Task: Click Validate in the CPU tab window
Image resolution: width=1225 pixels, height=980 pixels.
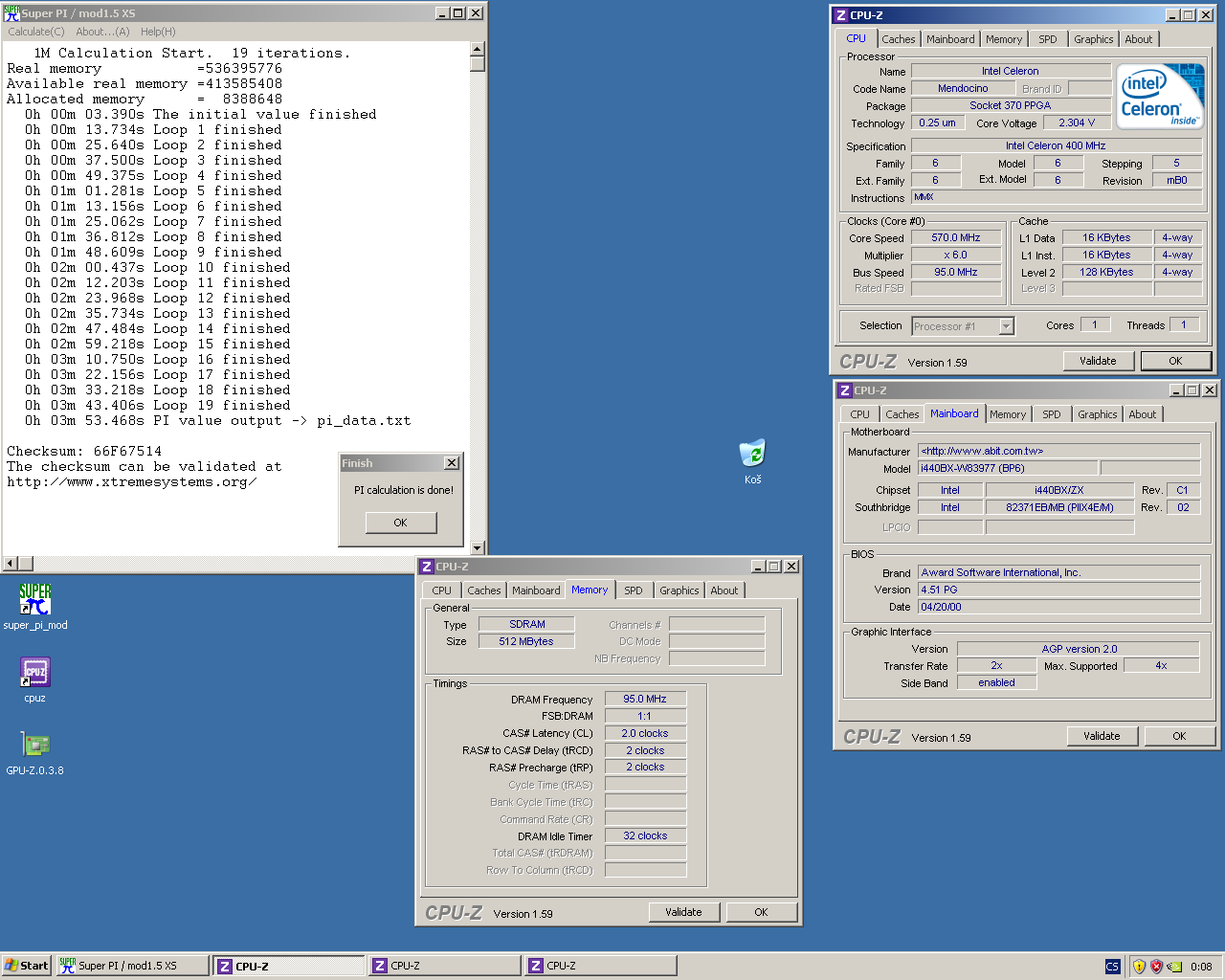Action: pos(1099,361)
